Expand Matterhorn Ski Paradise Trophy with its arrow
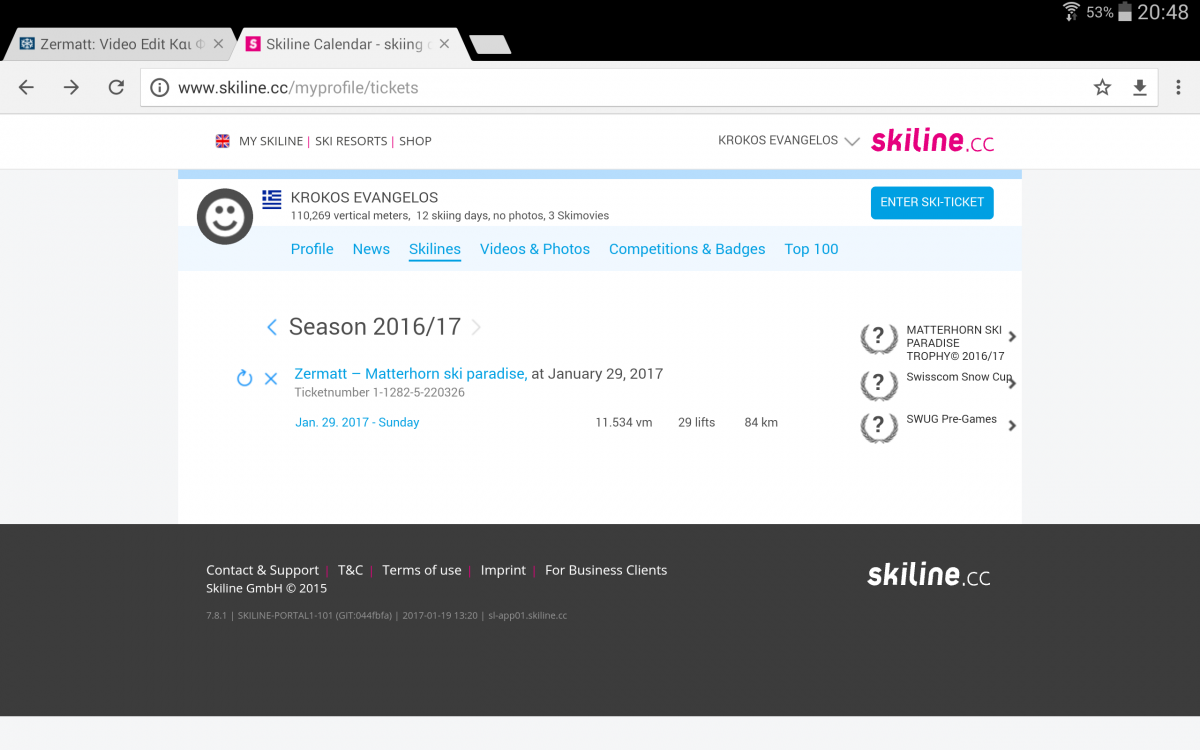1200x750 pixels. click(1012, 337)
